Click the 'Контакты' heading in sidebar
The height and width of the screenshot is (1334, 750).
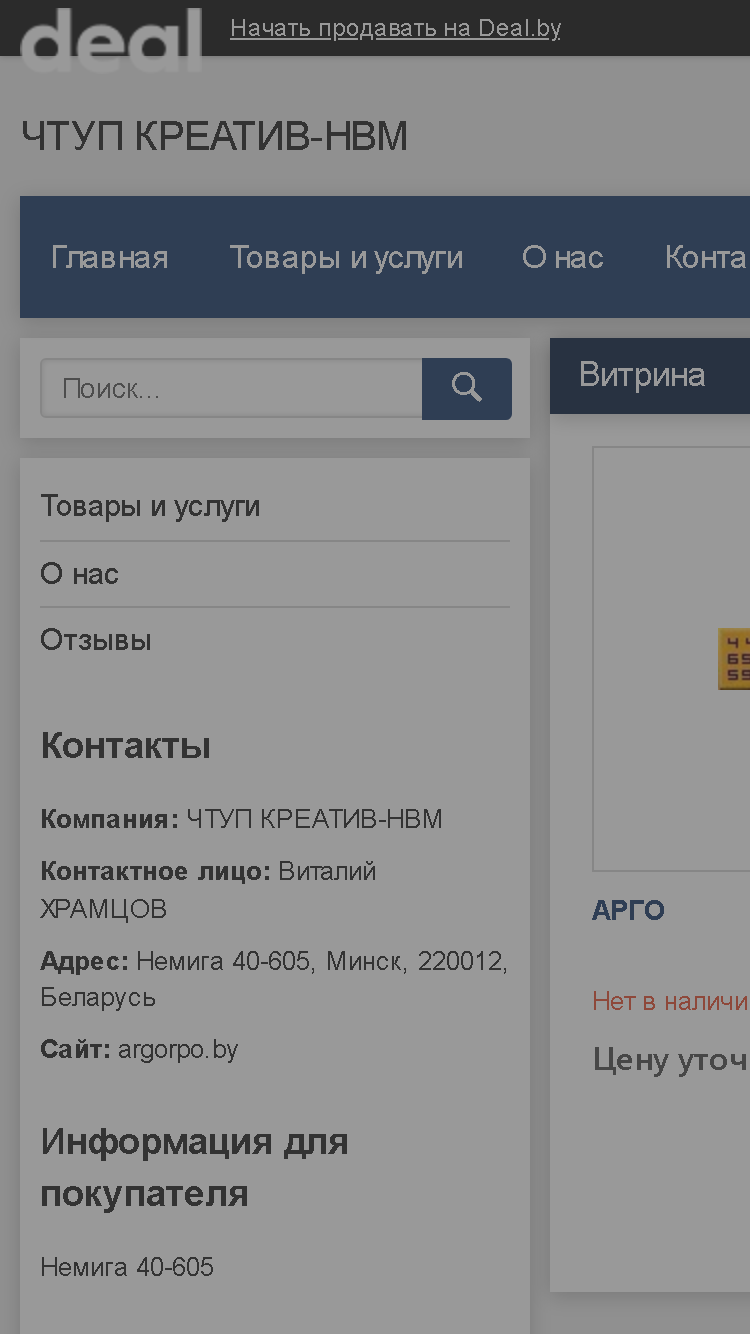[125, 746]
